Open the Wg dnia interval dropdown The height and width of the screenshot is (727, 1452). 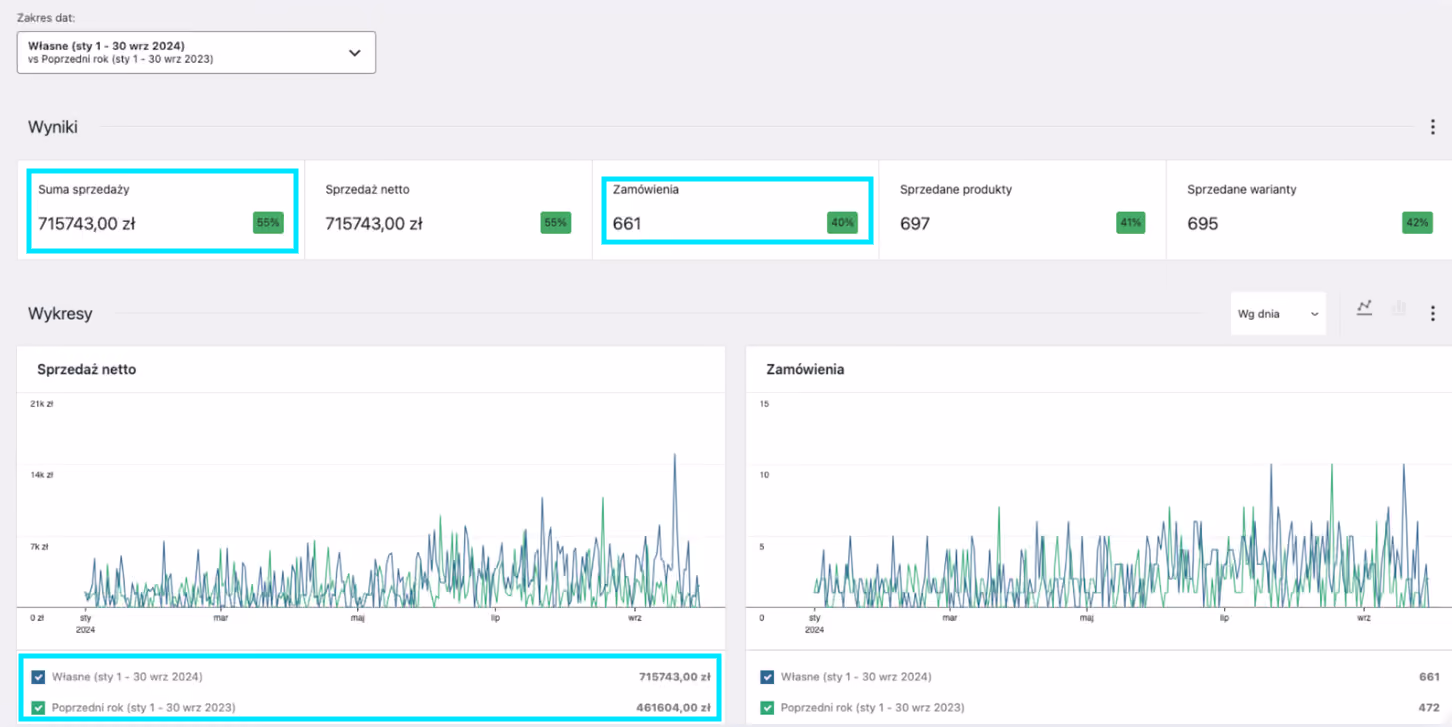[1278, 314]
